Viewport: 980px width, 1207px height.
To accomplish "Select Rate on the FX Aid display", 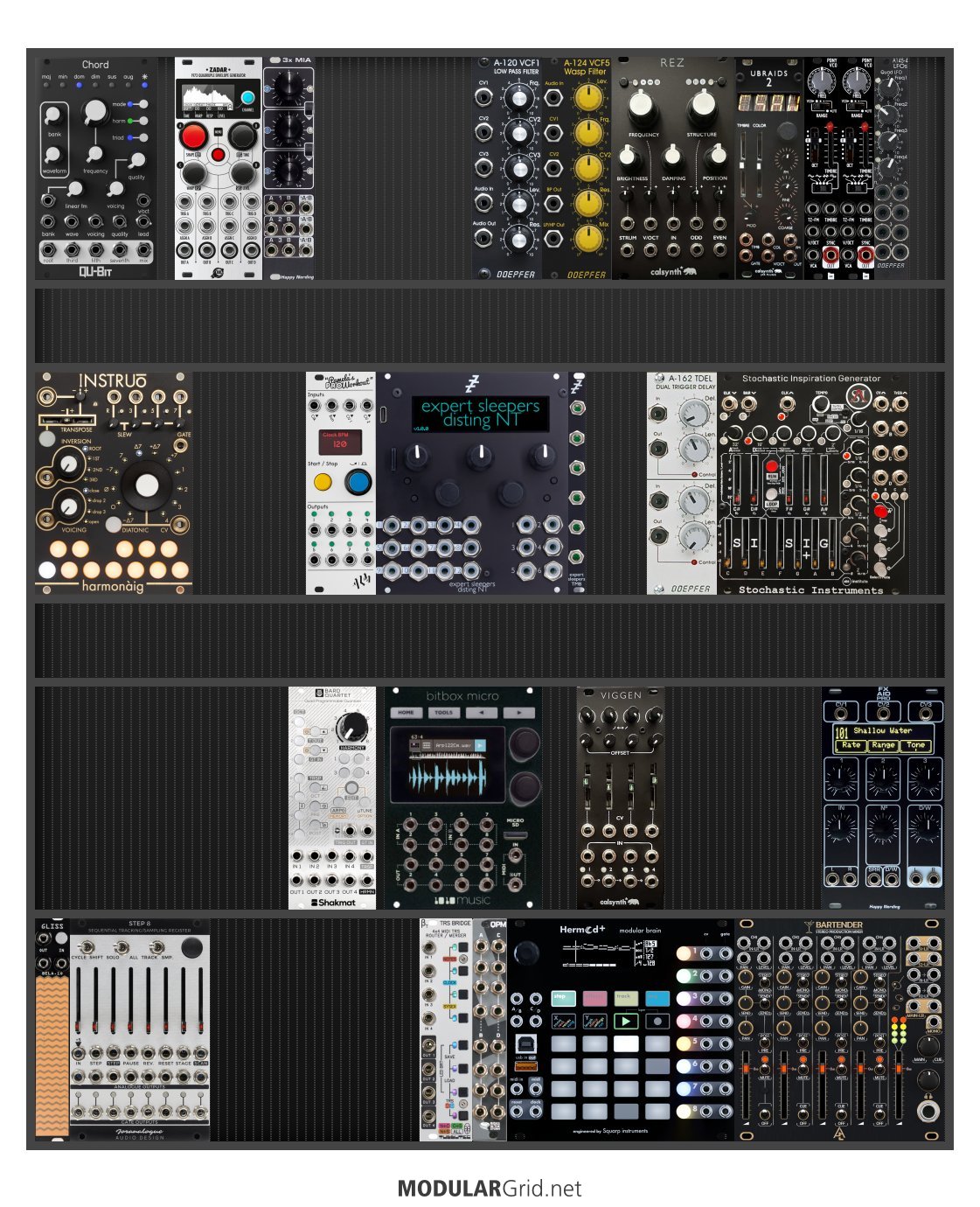I will [x=851, y=745].
